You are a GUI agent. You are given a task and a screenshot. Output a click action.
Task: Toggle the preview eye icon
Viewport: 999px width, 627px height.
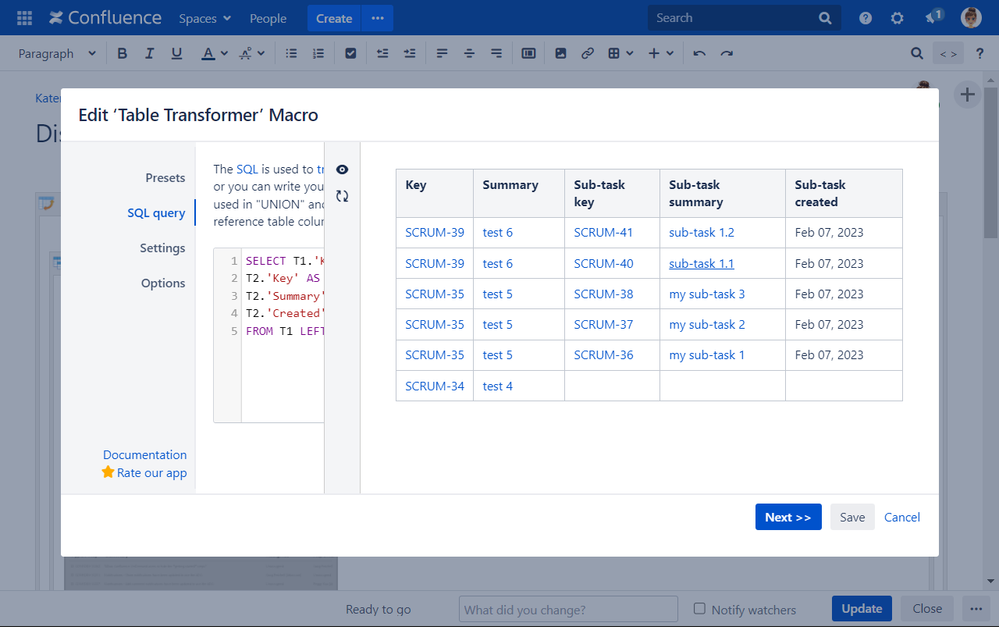coord(342,170)
